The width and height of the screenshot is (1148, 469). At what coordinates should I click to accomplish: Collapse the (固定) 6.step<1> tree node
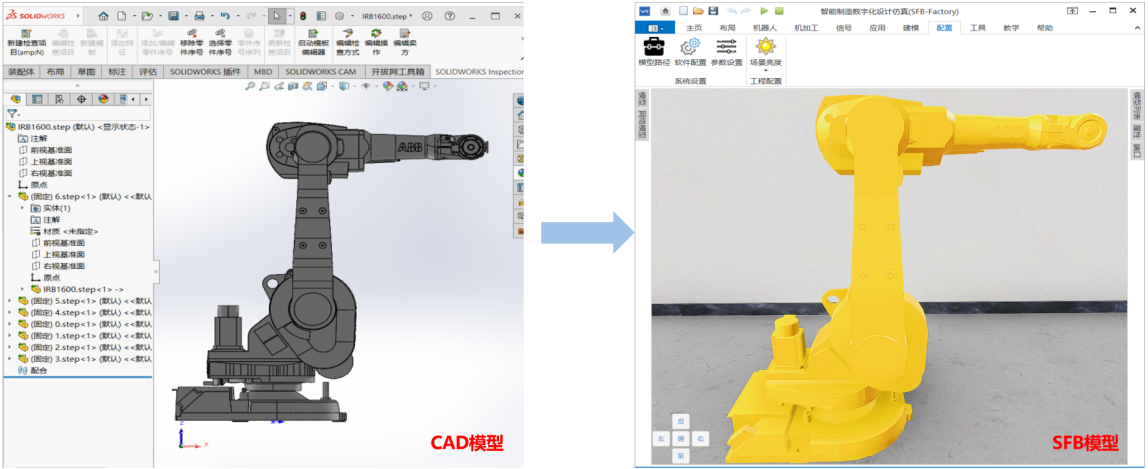(x=10, y=196)
